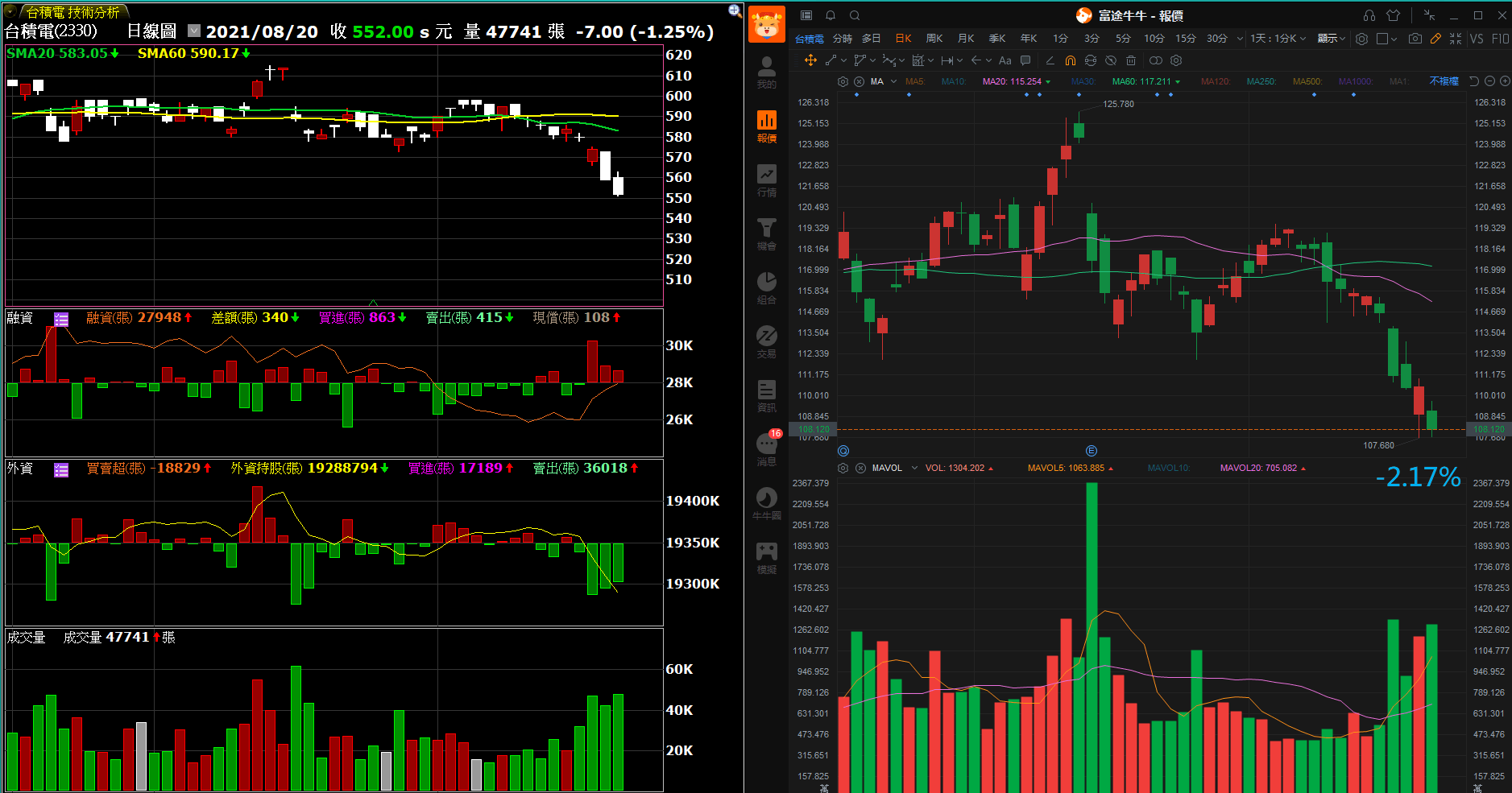
Task: Click 不複權 adjustment setting link
Action: pyautogui.click(x=1444, y=81)
